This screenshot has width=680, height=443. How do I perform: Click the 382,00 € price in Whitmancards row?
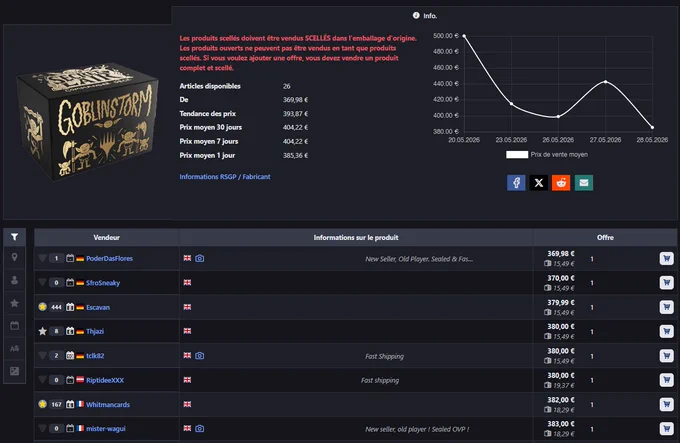coord(560,400)
